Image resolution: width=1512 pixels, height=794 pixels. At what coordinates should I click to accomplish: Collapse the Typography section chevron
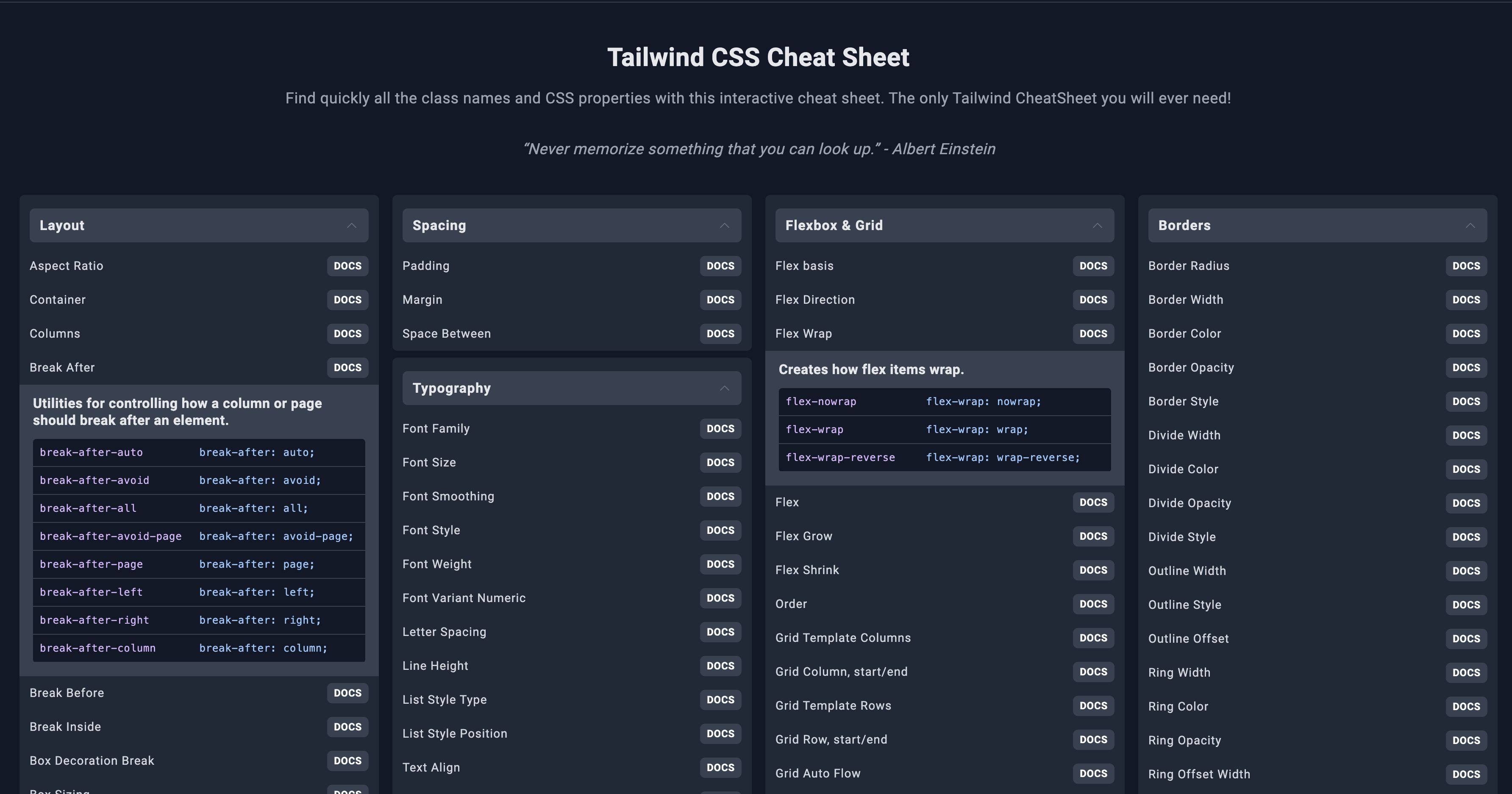pyautogui.click(x=724, y=388)
